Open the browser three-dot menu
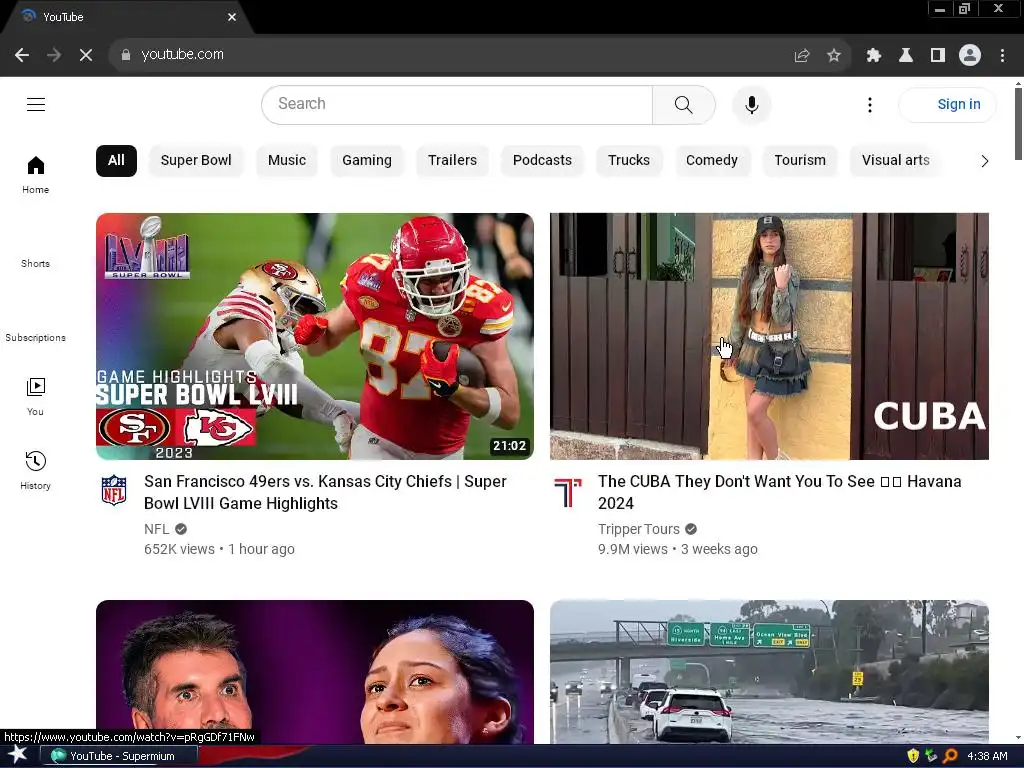 coord(1002,56)
